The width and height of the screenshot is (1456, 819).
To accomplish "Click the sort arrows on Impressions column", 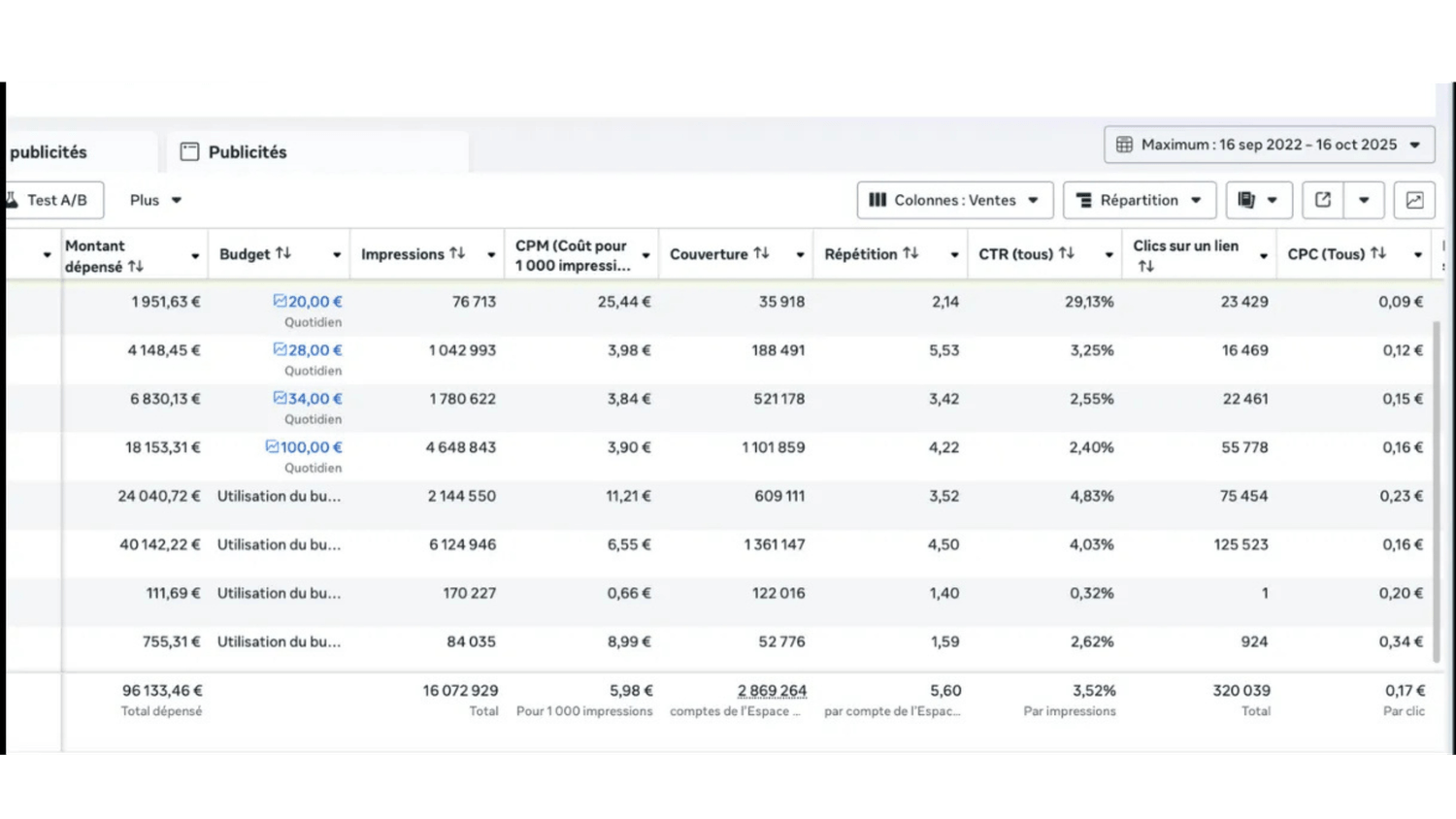I will pos(457,253).
